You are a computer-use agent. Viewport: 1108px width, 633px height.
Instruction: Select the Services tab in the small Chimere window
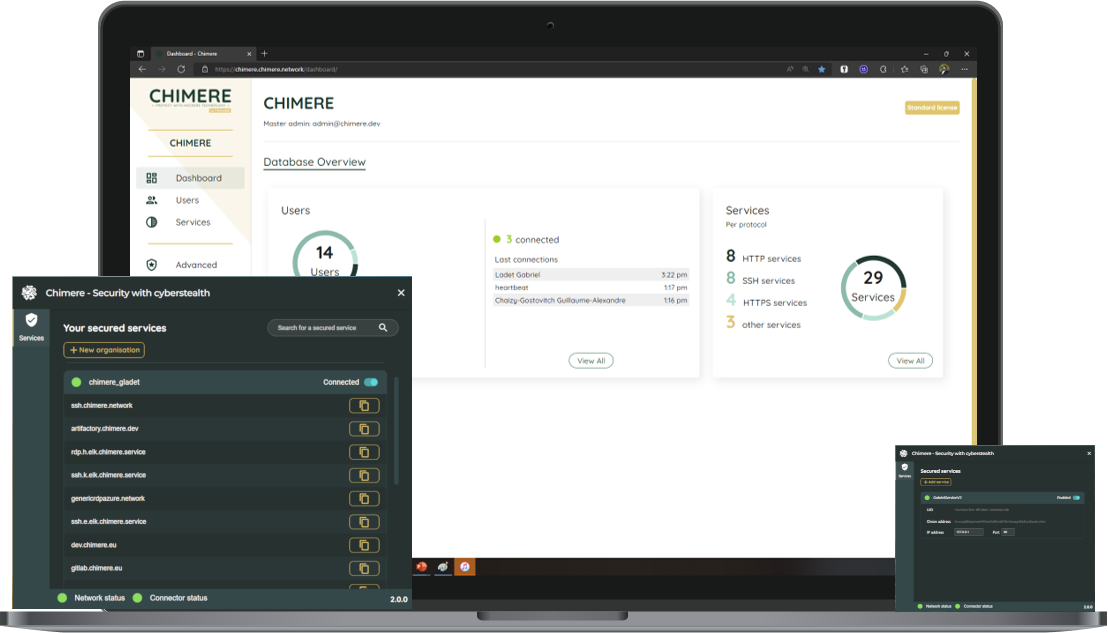(x=904, y=471)
